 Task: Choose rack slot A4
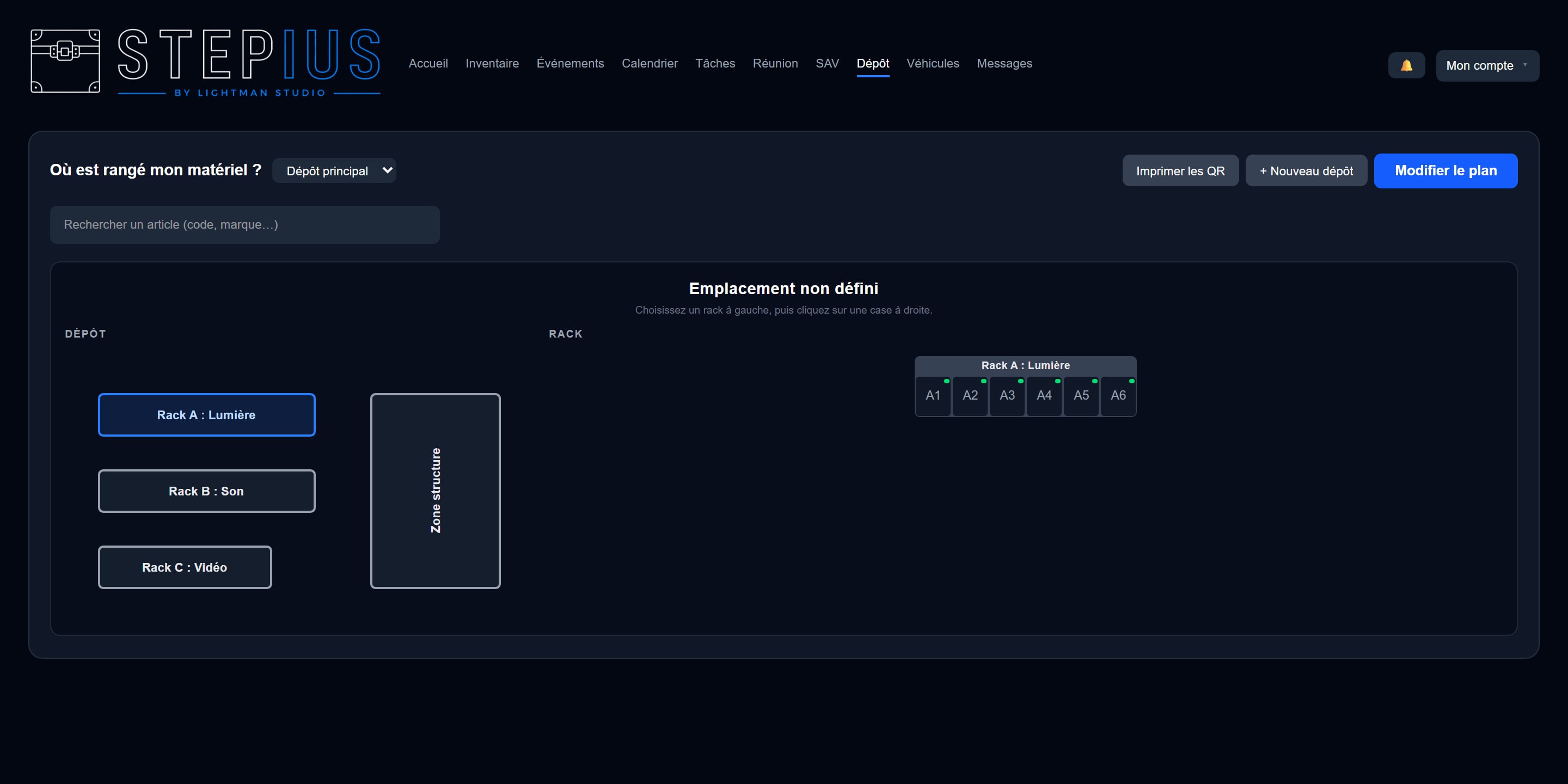(x=1044, y=396)
